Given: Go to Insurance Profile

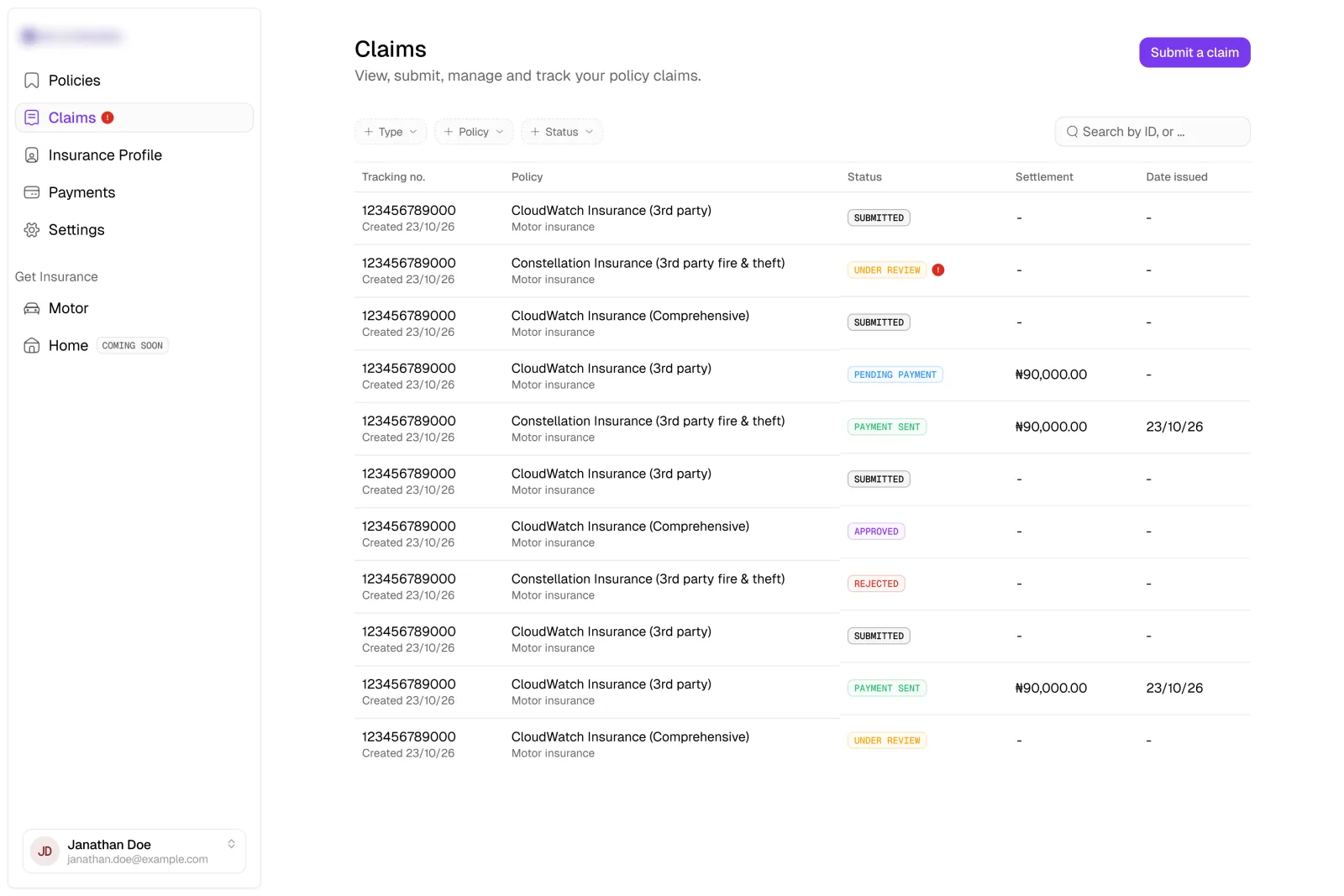Looking at the screenshot, I should [134, 155].
